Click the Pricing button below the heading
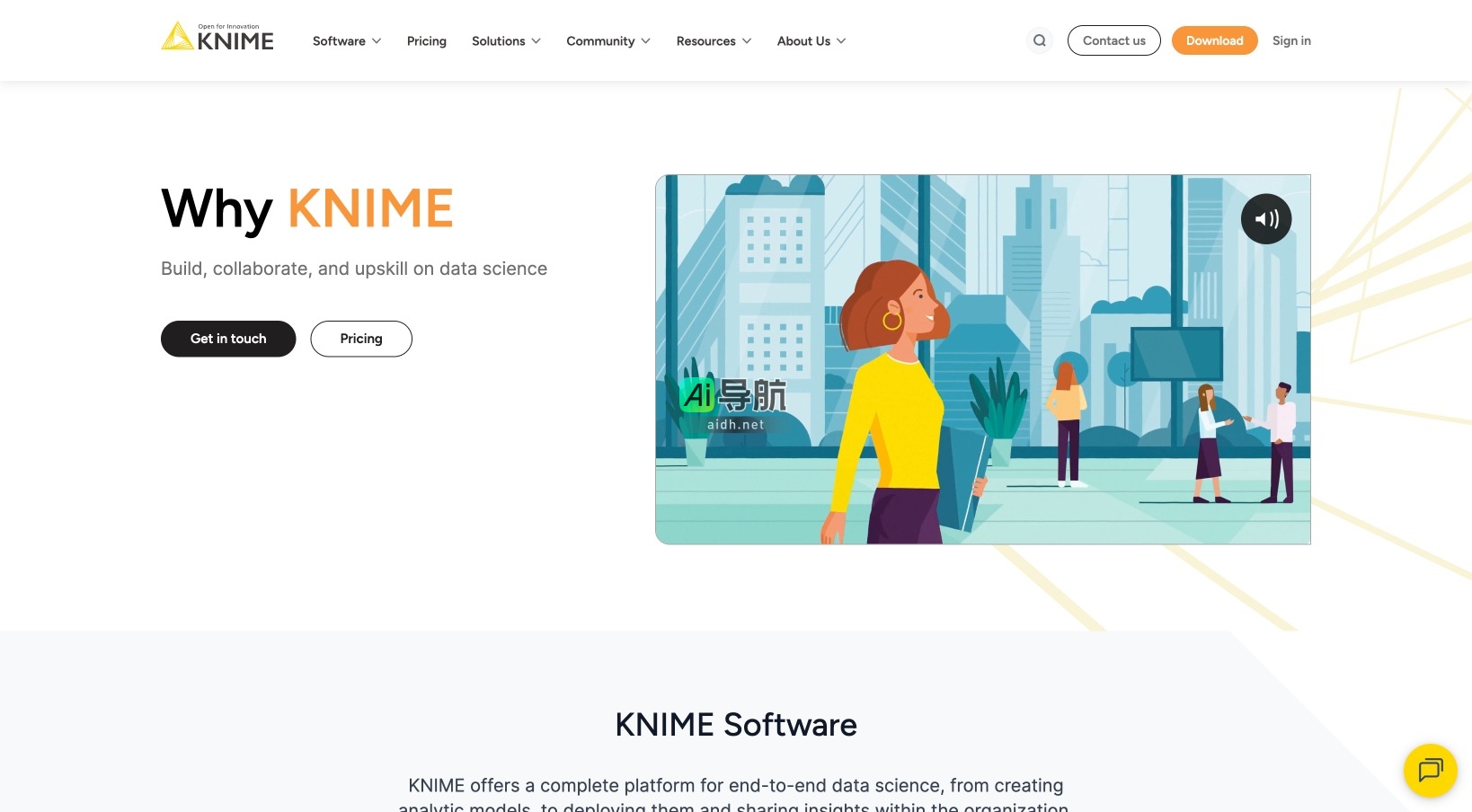 pos(360,339)
